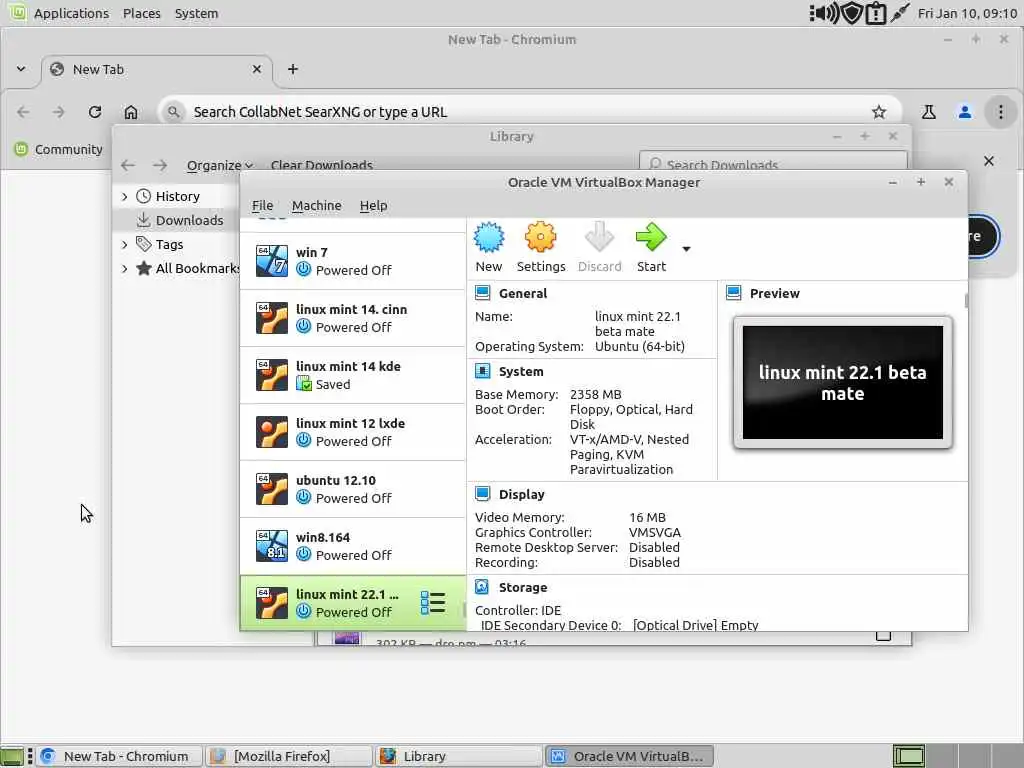
Task: Open the General section header icon
Action: click(x=483, y=293)
